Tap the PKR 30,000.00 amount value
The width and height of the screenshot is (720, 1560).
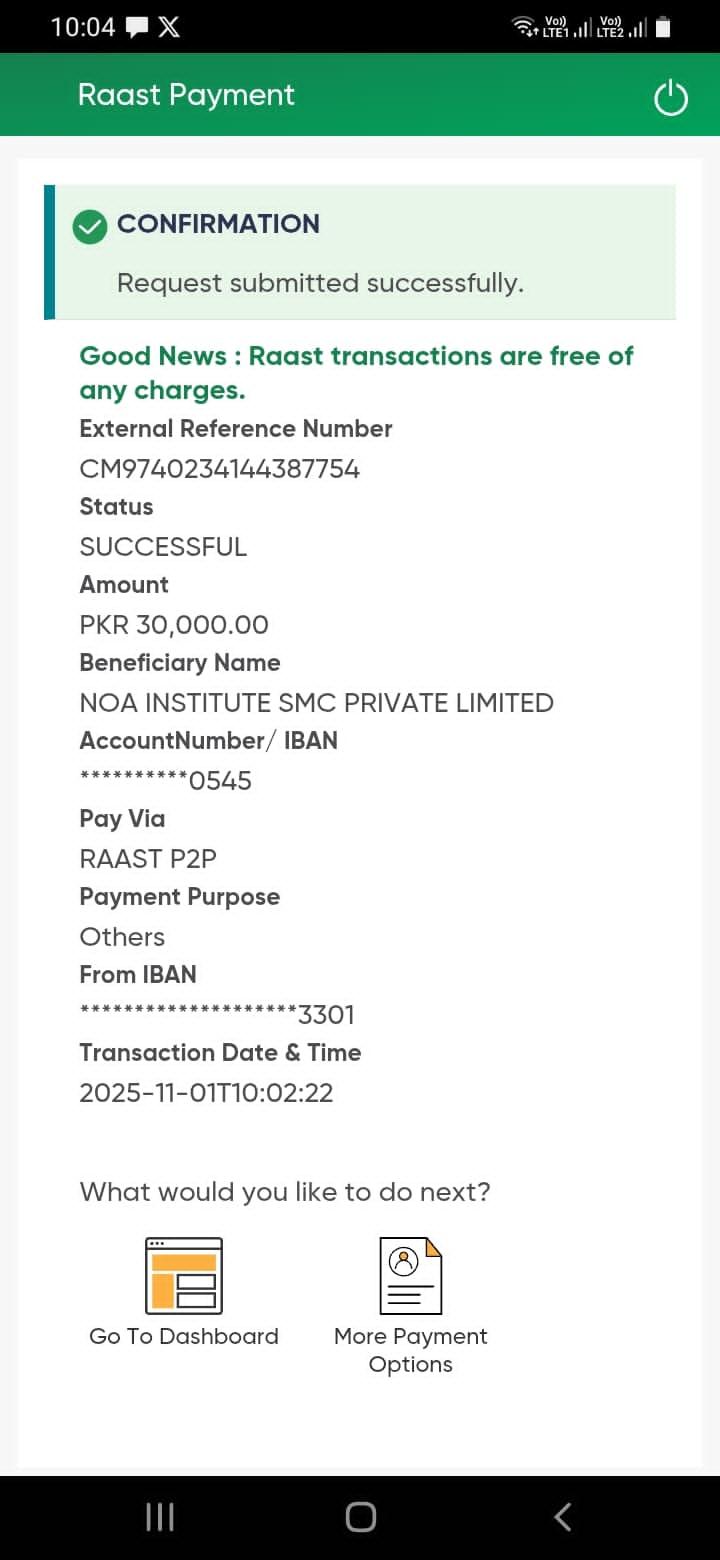[x=174, y=625]
